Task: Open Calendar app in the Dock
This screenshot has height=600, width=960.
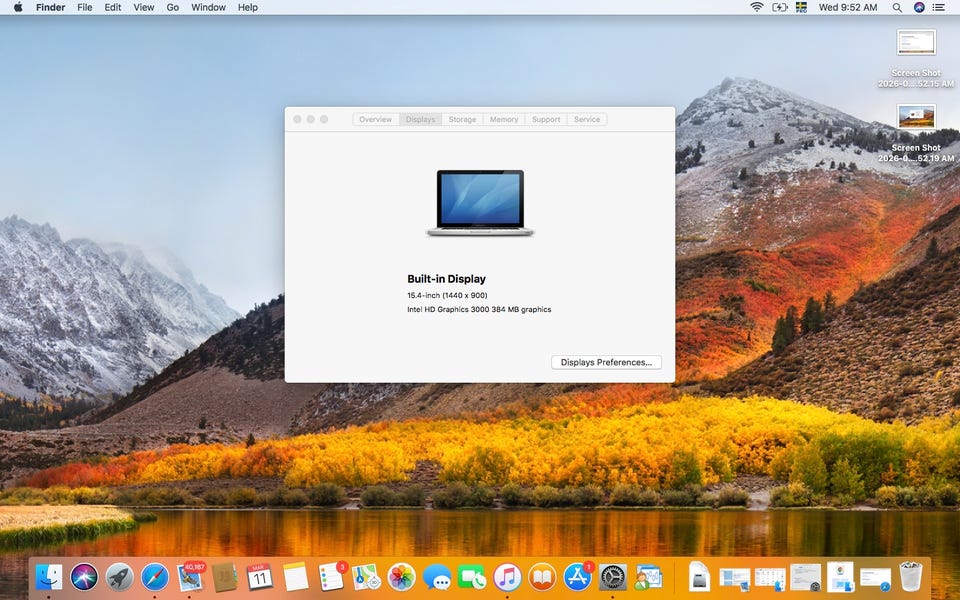Action: point(260,576)
